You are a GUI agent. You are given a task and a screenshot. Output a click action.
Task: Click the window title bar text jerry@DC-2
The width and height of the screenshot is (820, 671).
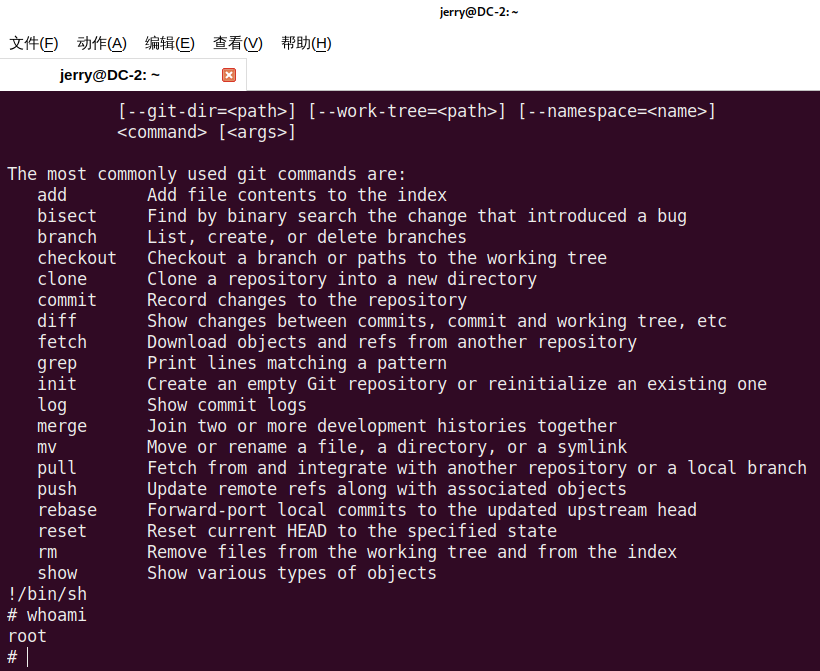tap(479, 12)
